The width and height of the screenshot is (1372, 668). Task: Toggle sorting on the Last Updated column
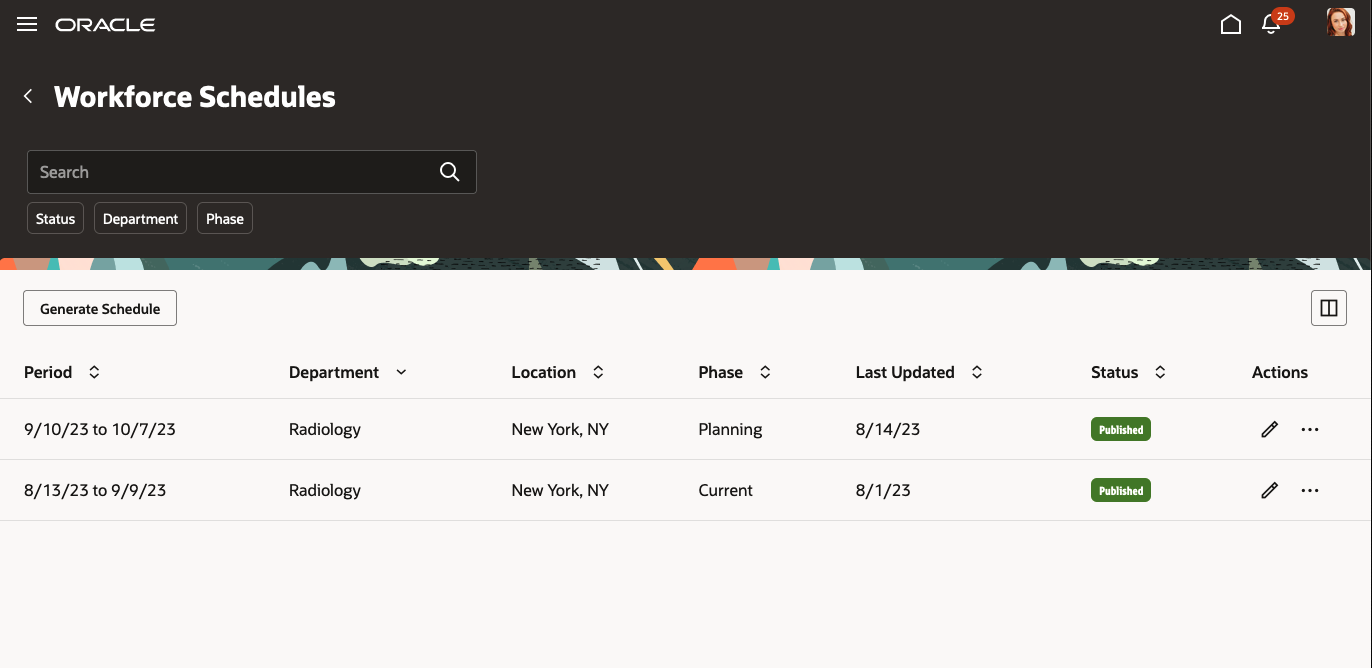(975, 371)
